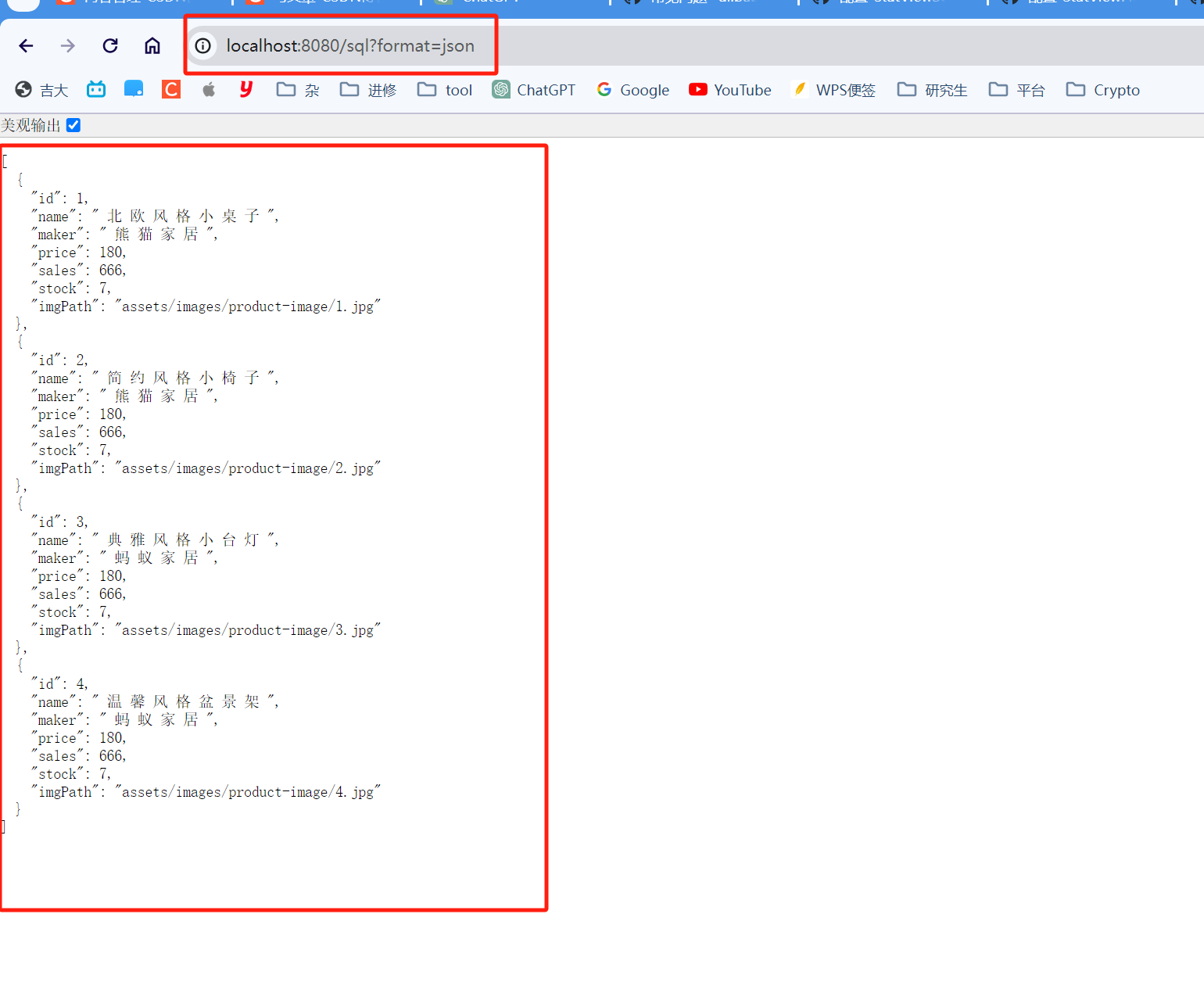Image resolution: width=1204 pixels, height=993 pixels.
Task: Open the WPS便签 bookmark
Action: click(x=833, y=90)
